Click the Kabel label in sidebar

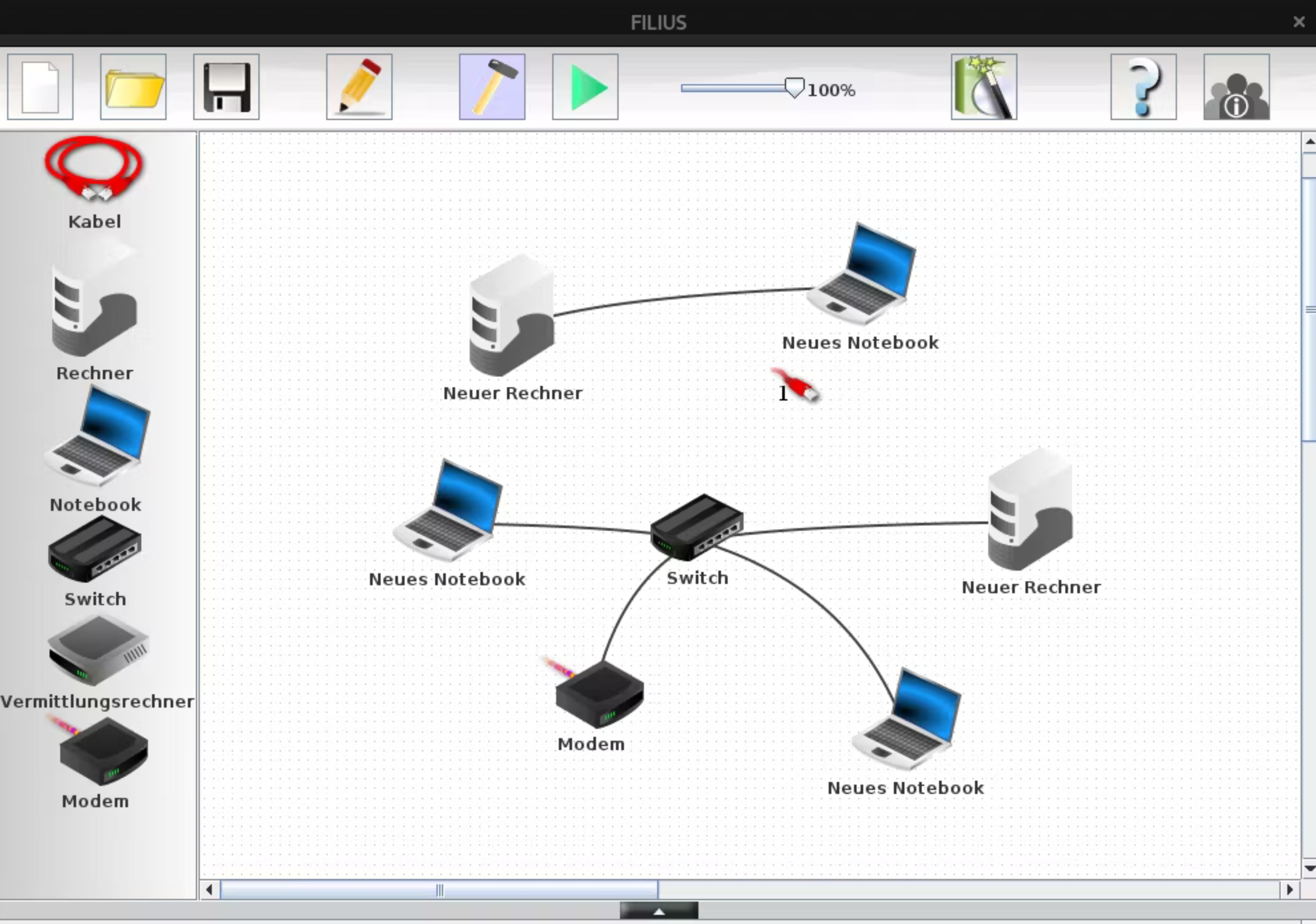coord(95,222)
